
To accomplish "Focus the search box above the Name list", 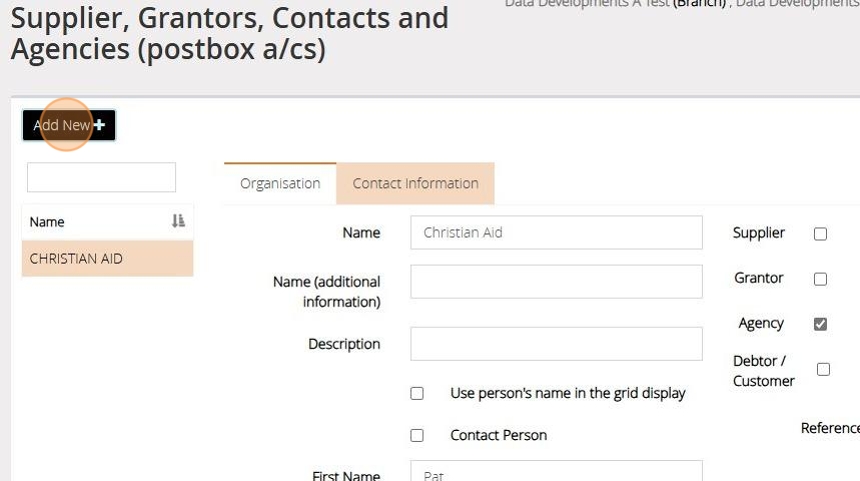I will (x=101, y=178).
